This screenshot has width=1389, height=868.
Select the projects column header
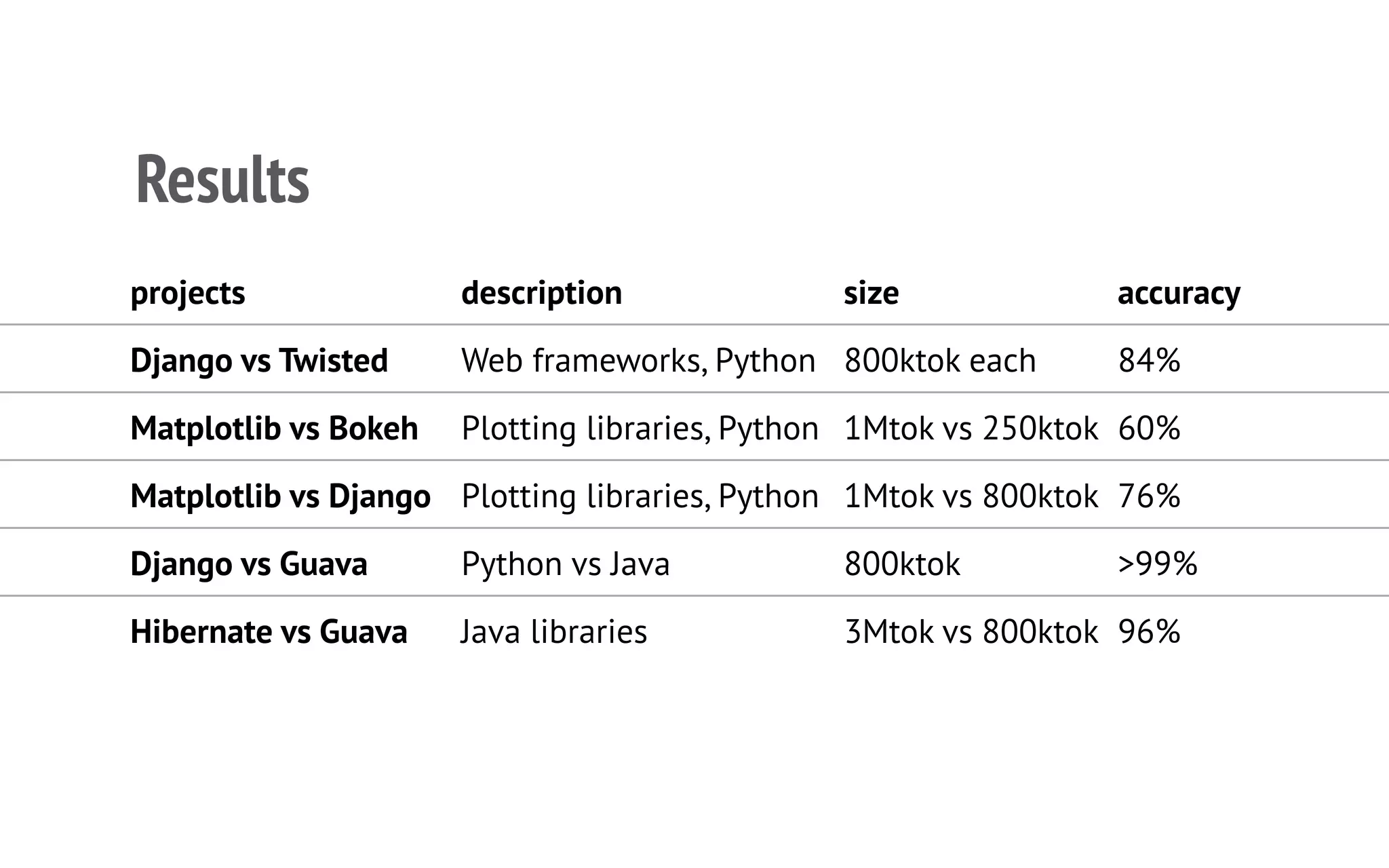(x=188, y=293)
